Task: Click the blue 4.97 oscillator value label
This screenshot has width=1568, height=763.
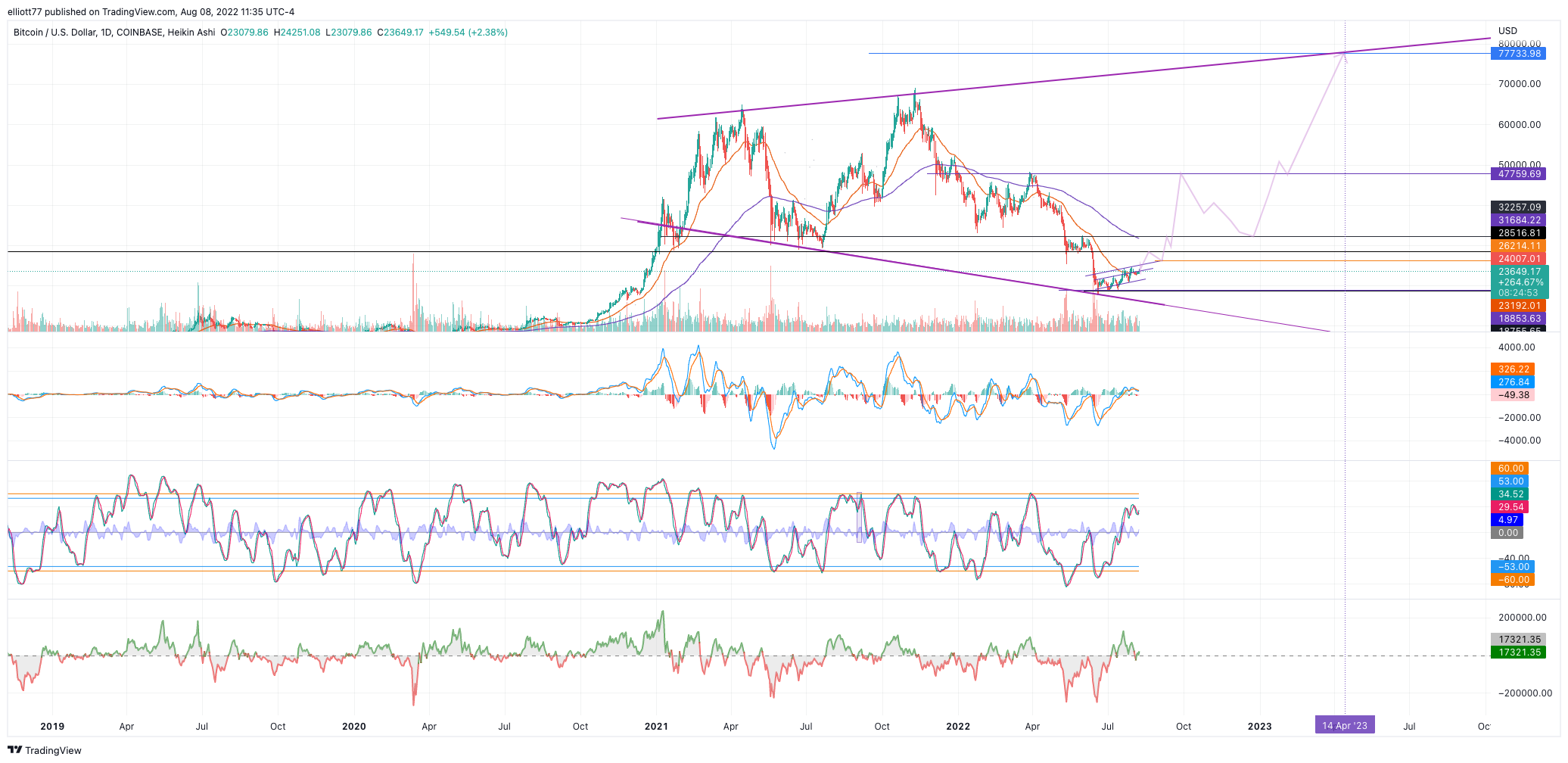Action: pos(1507,520)
